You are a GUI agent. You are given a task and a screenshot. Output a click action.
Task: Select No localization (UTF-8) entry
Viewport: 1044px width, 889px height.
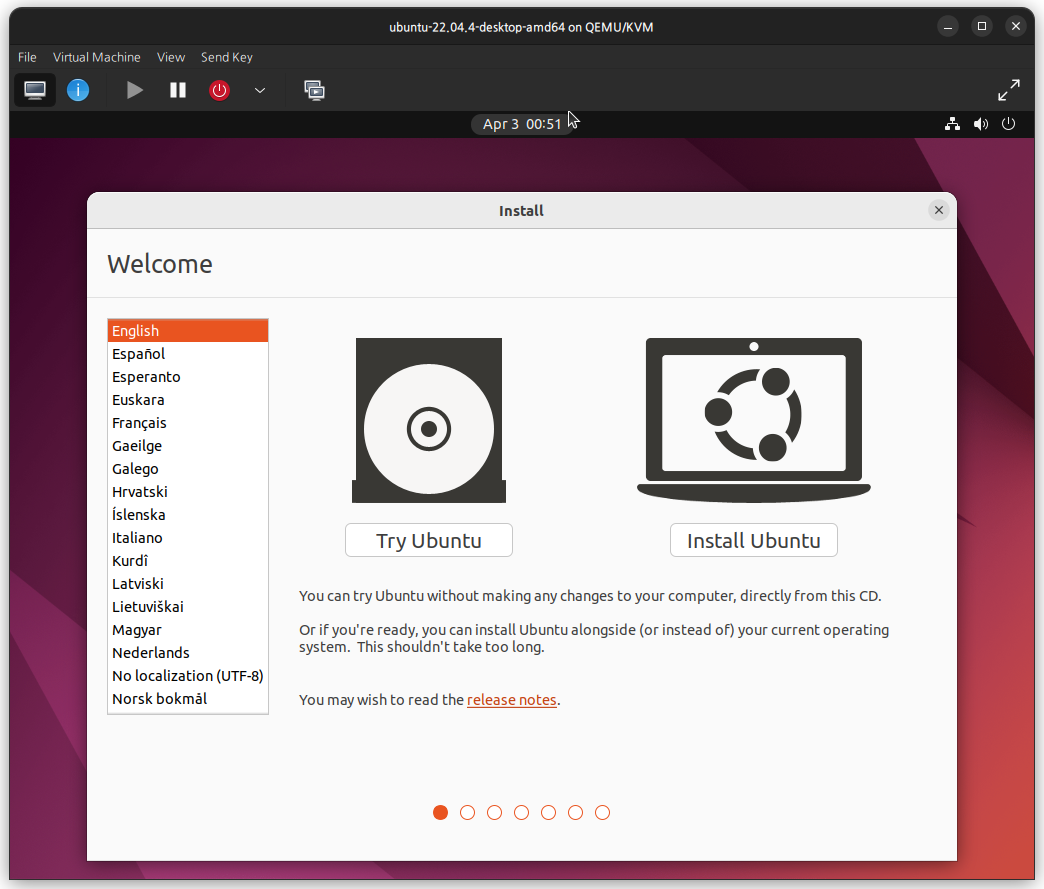(x=188, y=675)
